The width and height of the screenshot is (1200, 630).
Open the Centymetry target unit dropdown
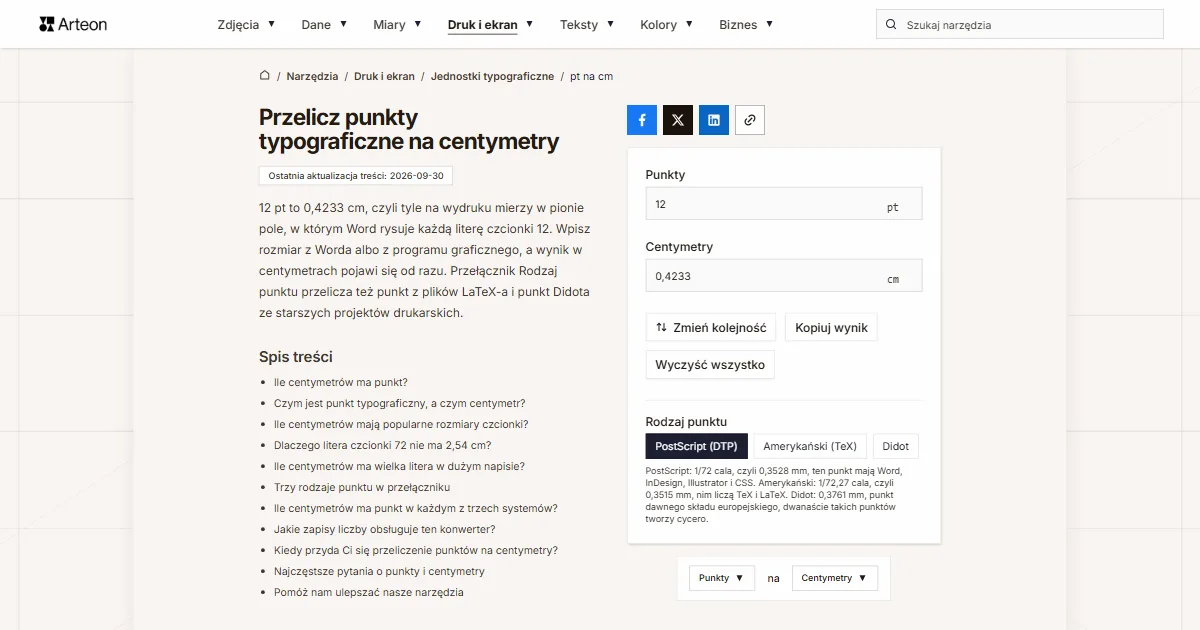(835, 578)
